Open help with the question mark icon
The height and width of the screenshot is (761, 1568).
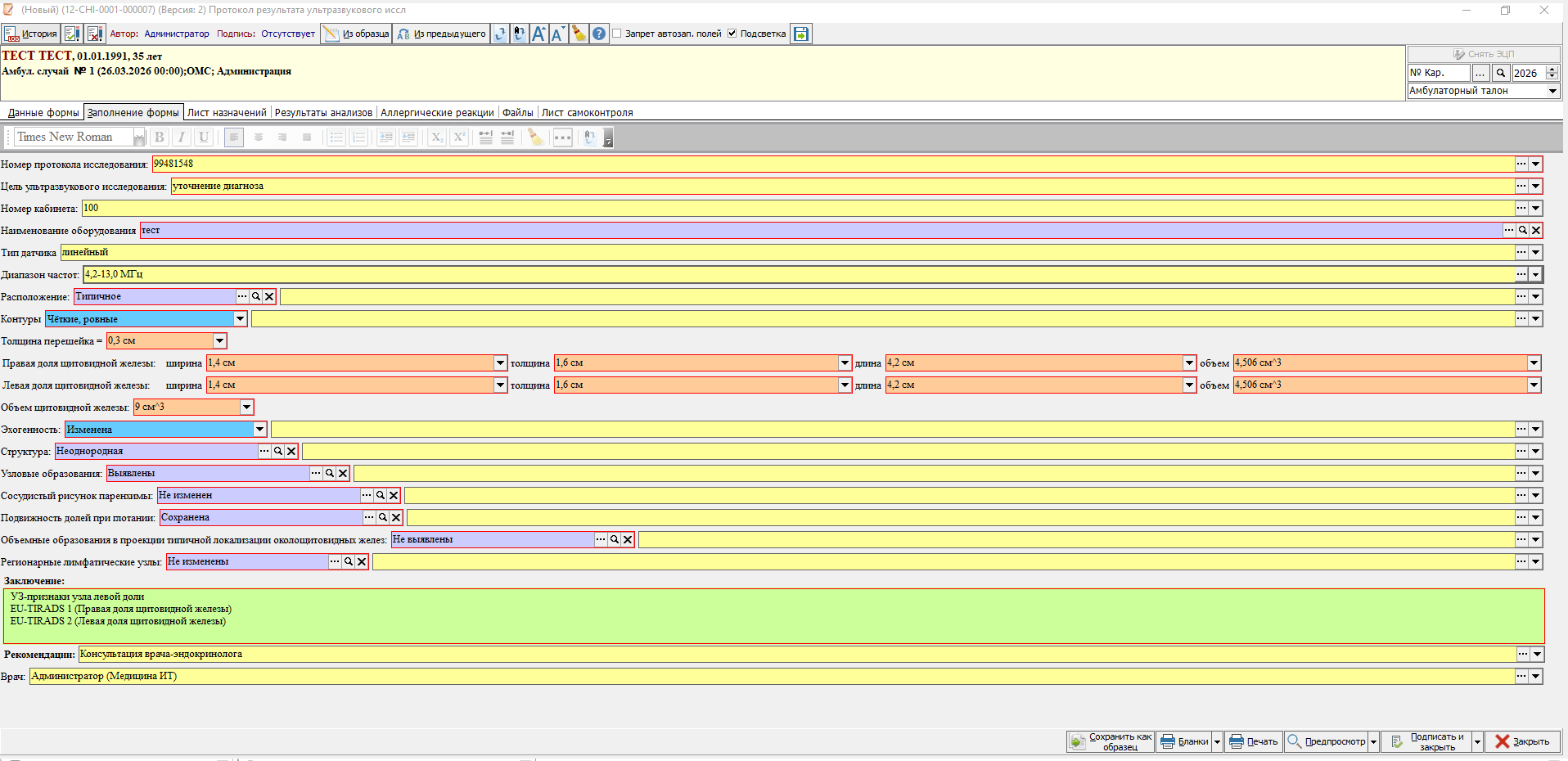point(599,34)
